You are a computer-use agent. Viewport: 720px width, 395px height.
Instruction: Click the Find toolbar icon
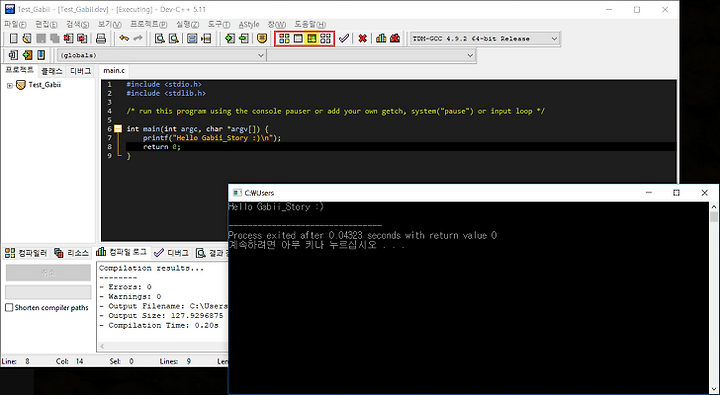click(159, 39)
